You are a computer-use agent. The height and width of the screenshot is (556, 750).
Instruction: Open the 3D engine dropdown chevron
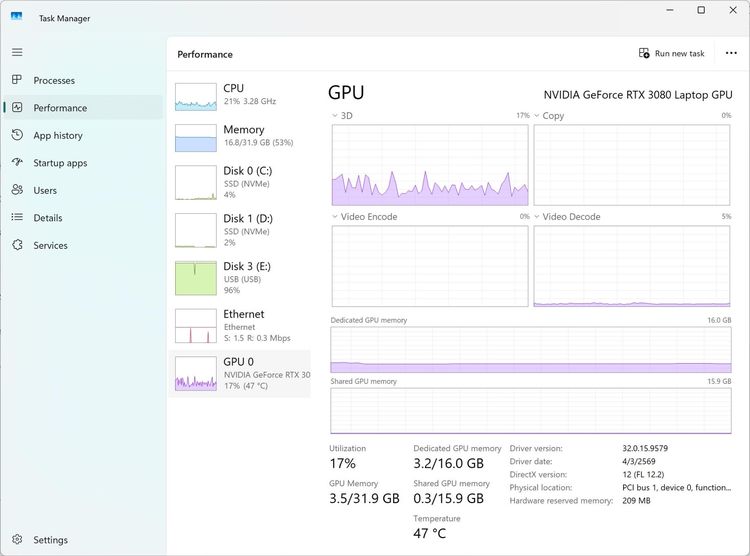335,115
